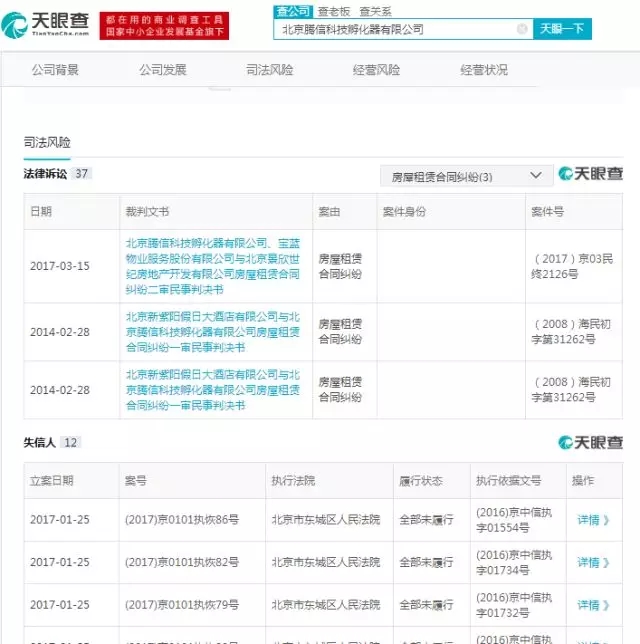Click 全部未履行 status in 执恢86号 row
The image size is (640, 644).
tap(426, 520)
